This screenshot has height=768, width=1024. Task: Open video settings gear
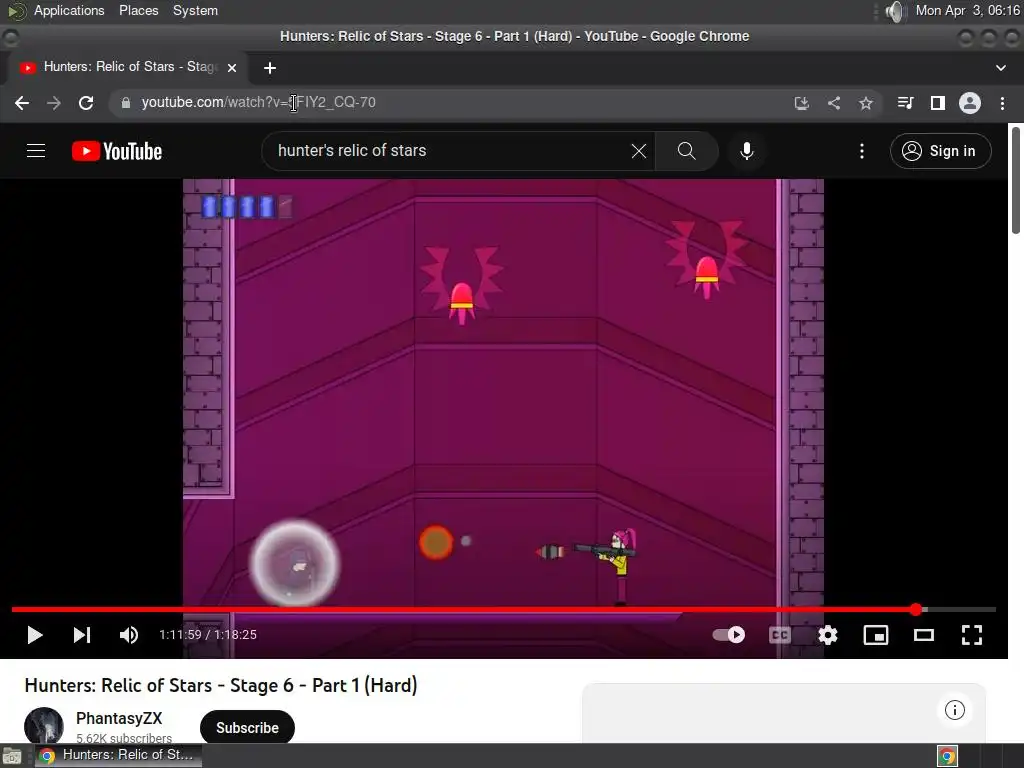828,635
